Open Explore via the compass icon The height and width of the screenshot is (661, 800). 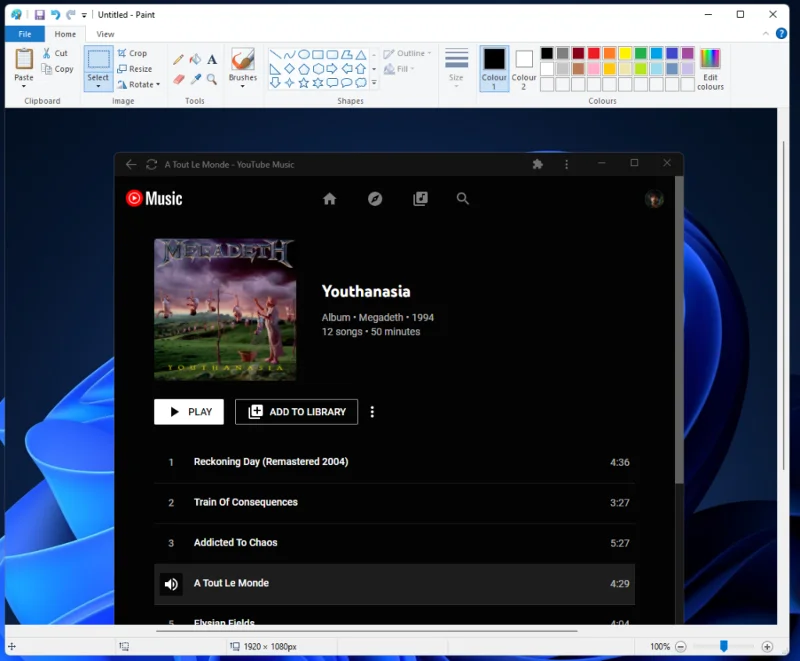[x=375, y=199]
